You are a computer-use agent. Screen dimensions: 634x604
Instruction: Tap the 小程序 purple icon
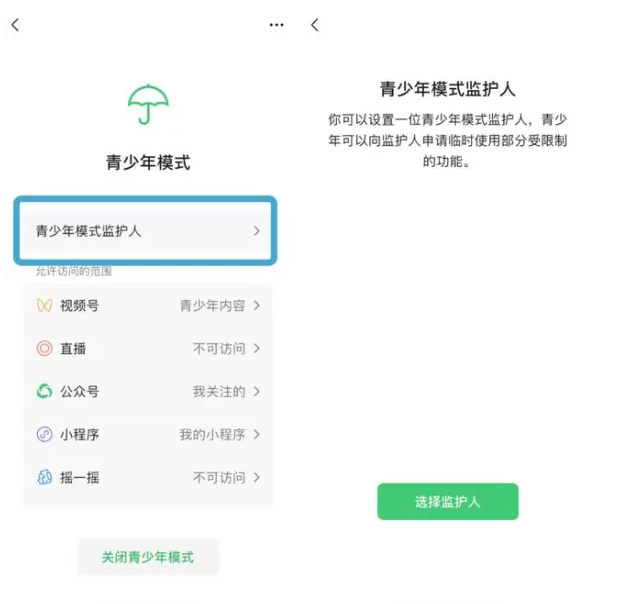[x=44, y=434]
